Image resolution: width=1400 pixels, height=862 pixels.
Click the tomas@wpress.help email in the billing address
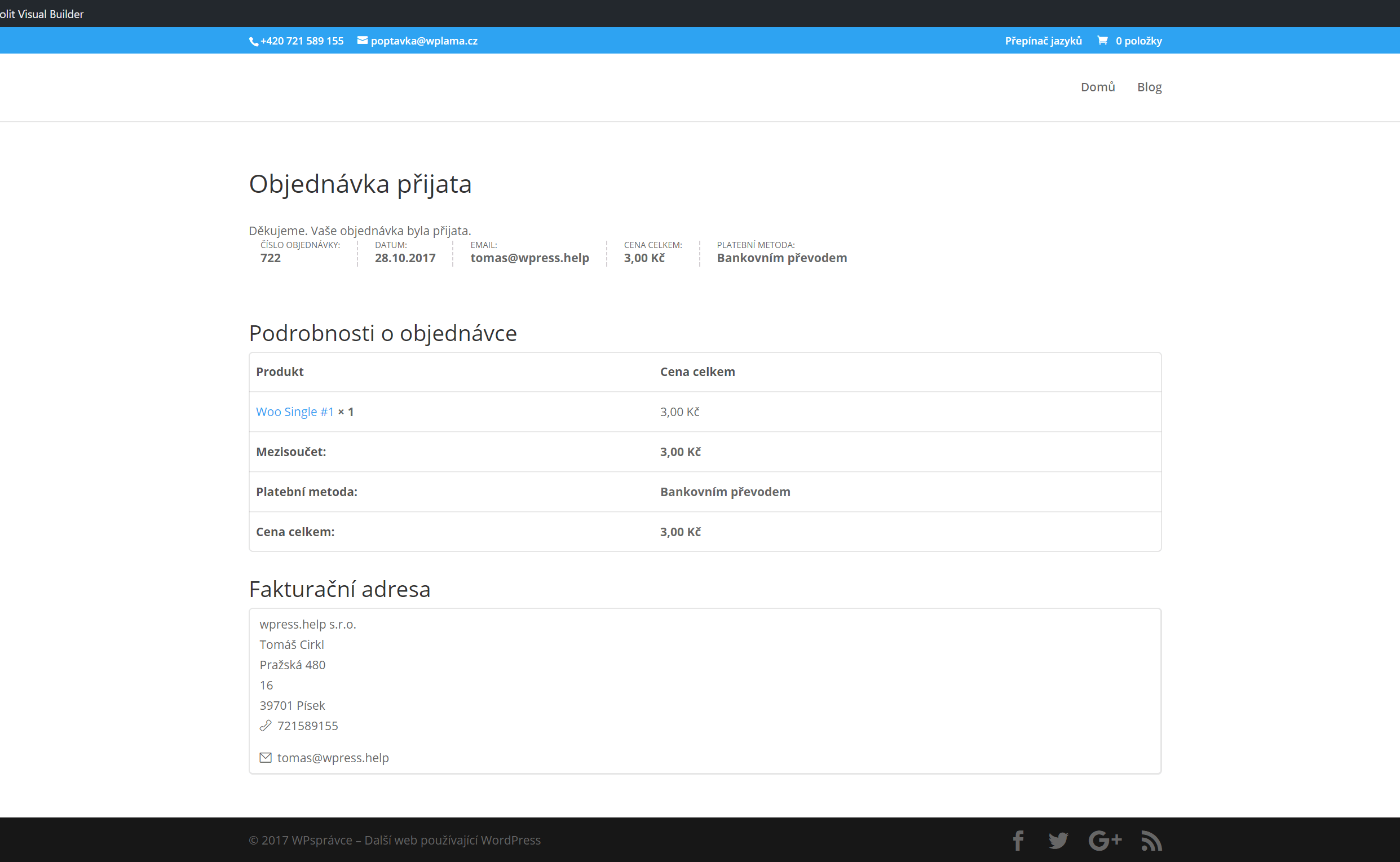pos(333,757)
